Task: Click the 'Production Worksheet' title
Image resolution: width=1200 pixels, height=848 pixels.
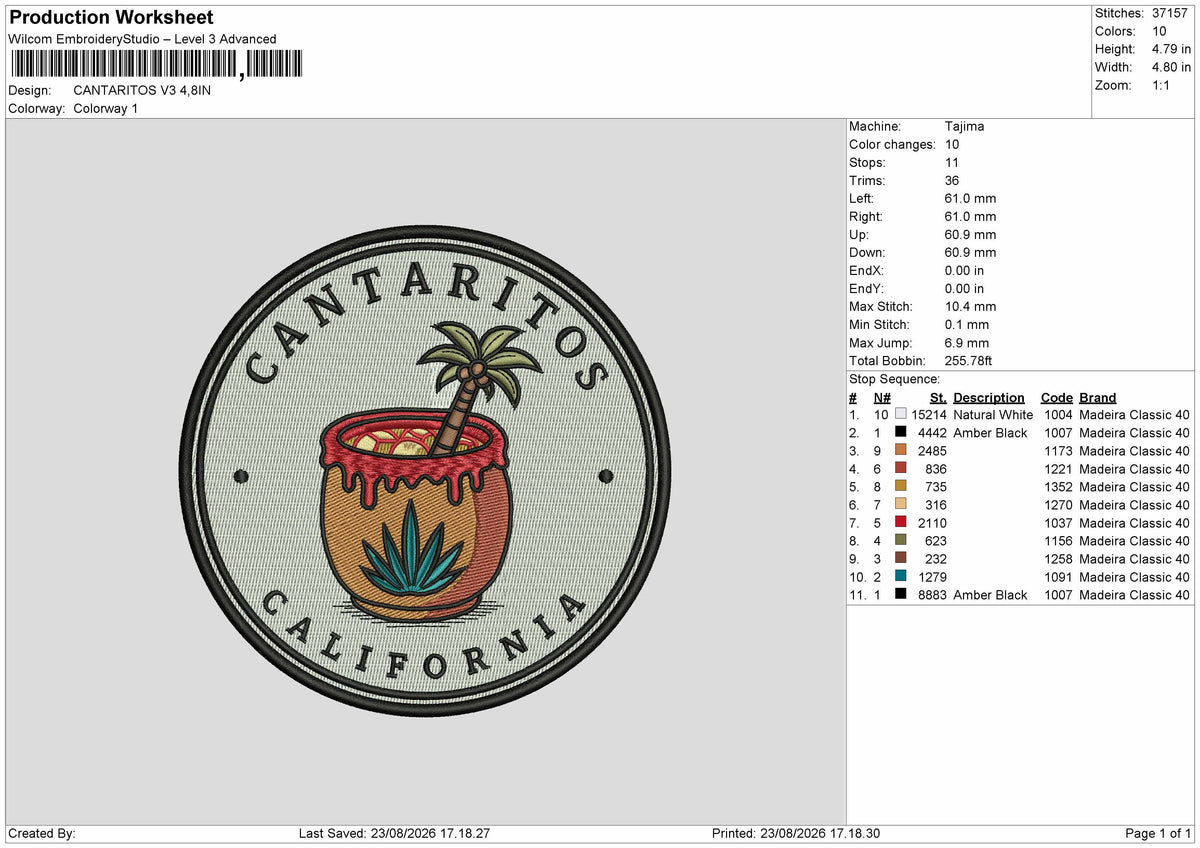Action: 111,18
